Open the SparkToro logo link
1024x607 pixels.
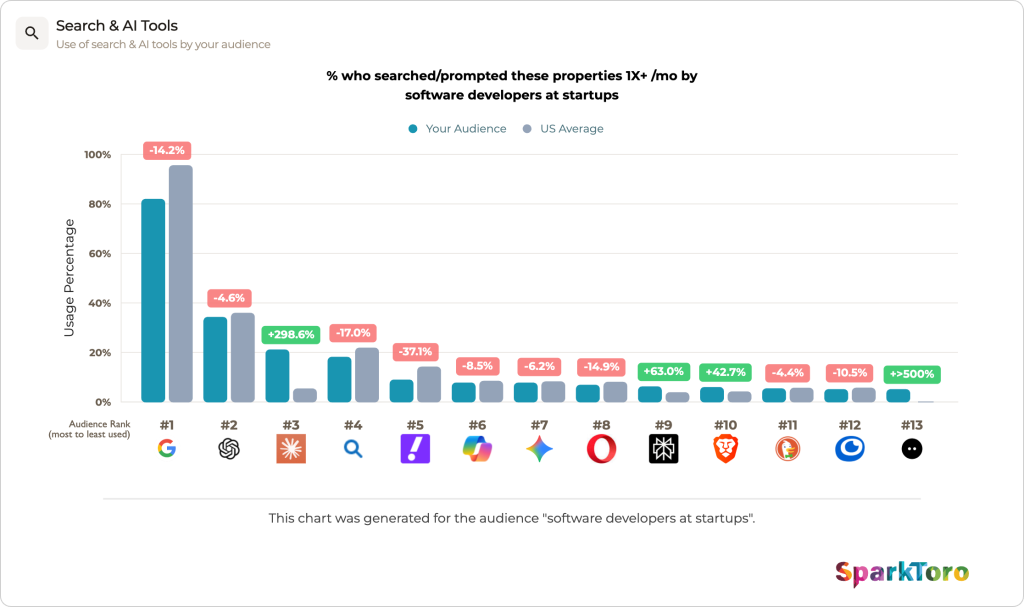[902, 573]
